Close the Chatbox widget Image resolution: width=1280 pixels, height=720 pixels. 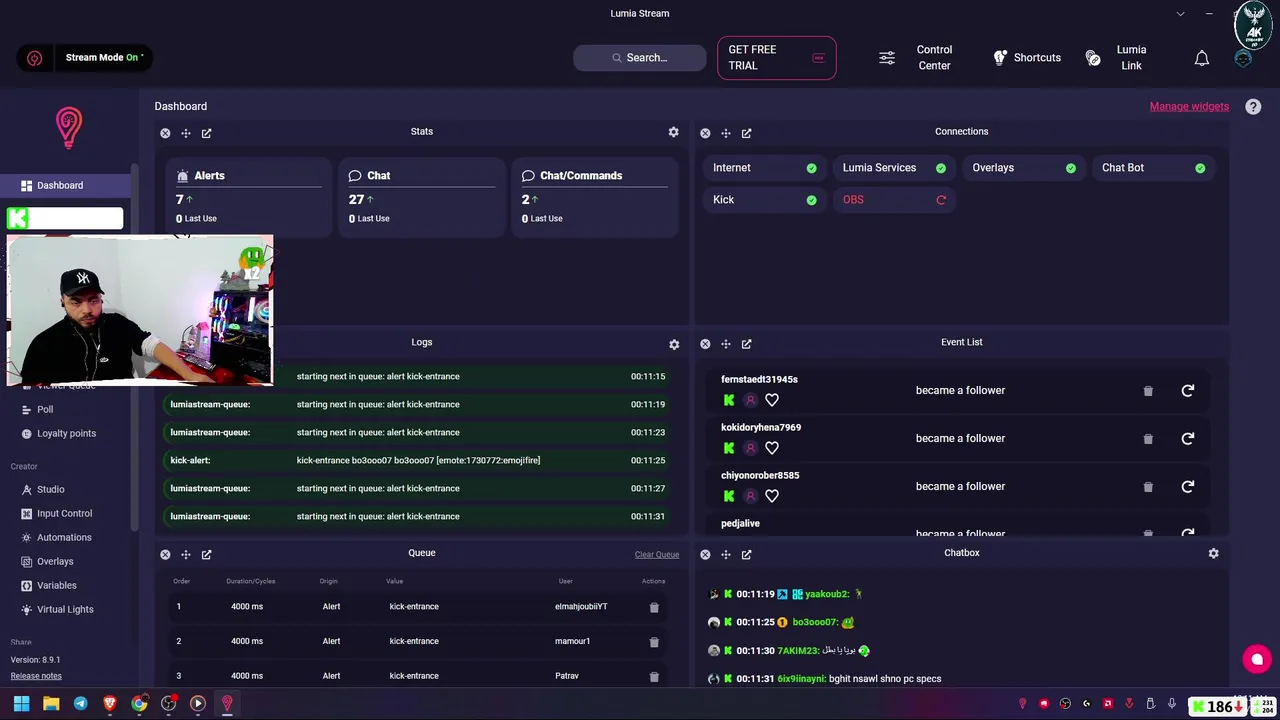point(705,555)
